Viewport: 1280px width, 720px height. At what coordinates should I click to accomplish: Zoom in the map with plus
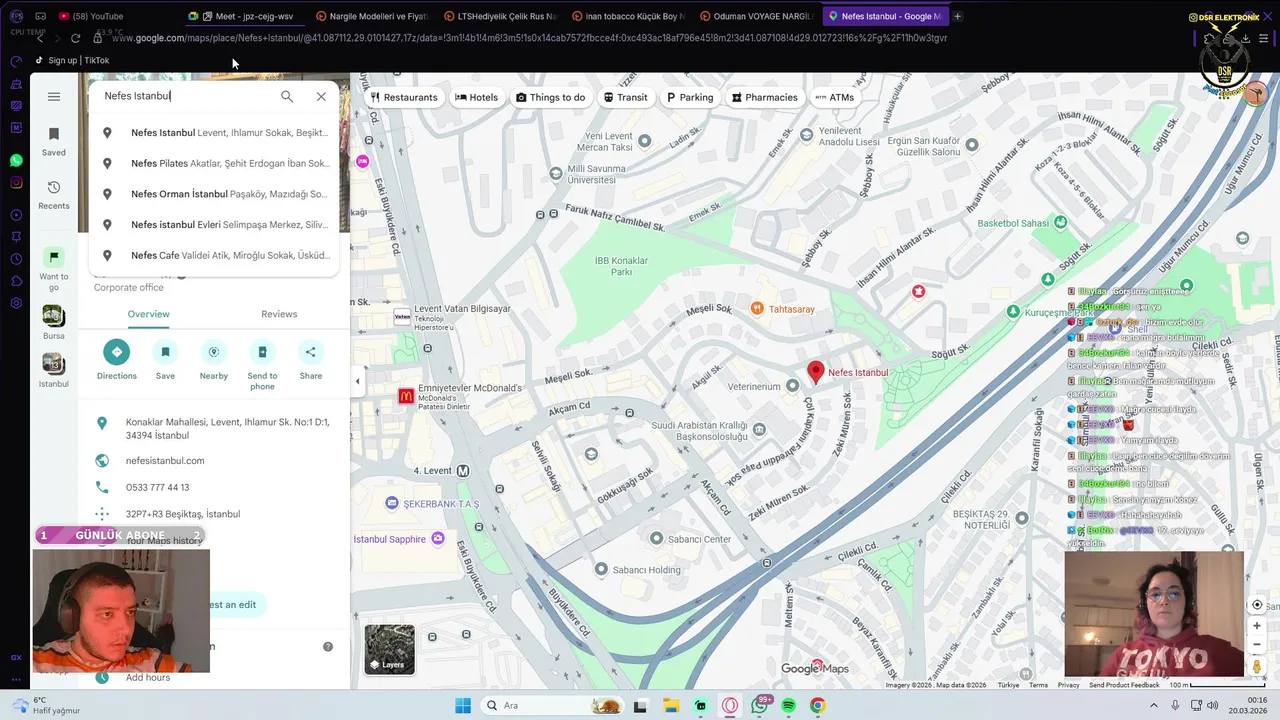[1257, 626]
